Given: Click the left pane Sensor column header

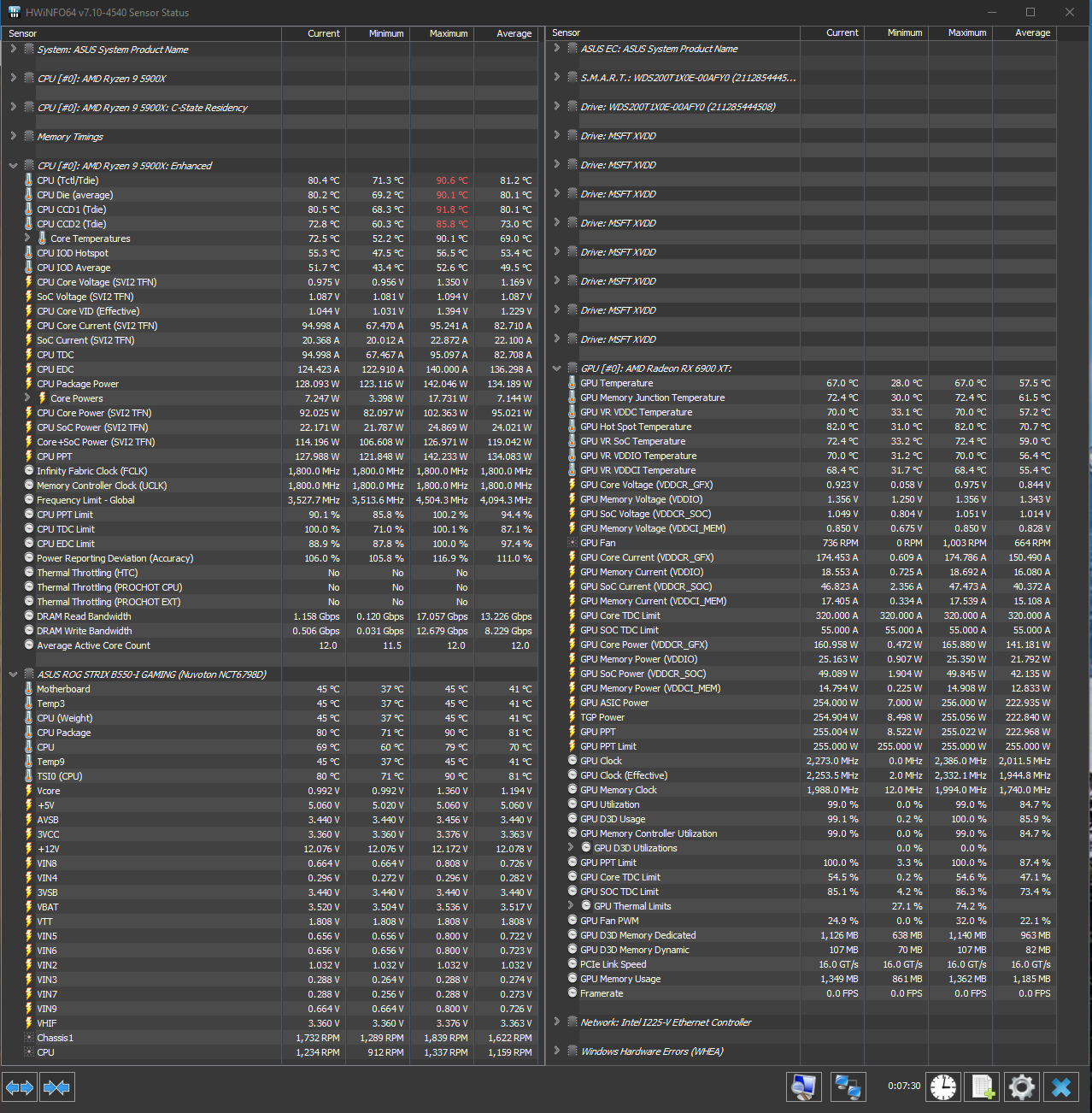Looking at the screenshot, I should (142, 33).
